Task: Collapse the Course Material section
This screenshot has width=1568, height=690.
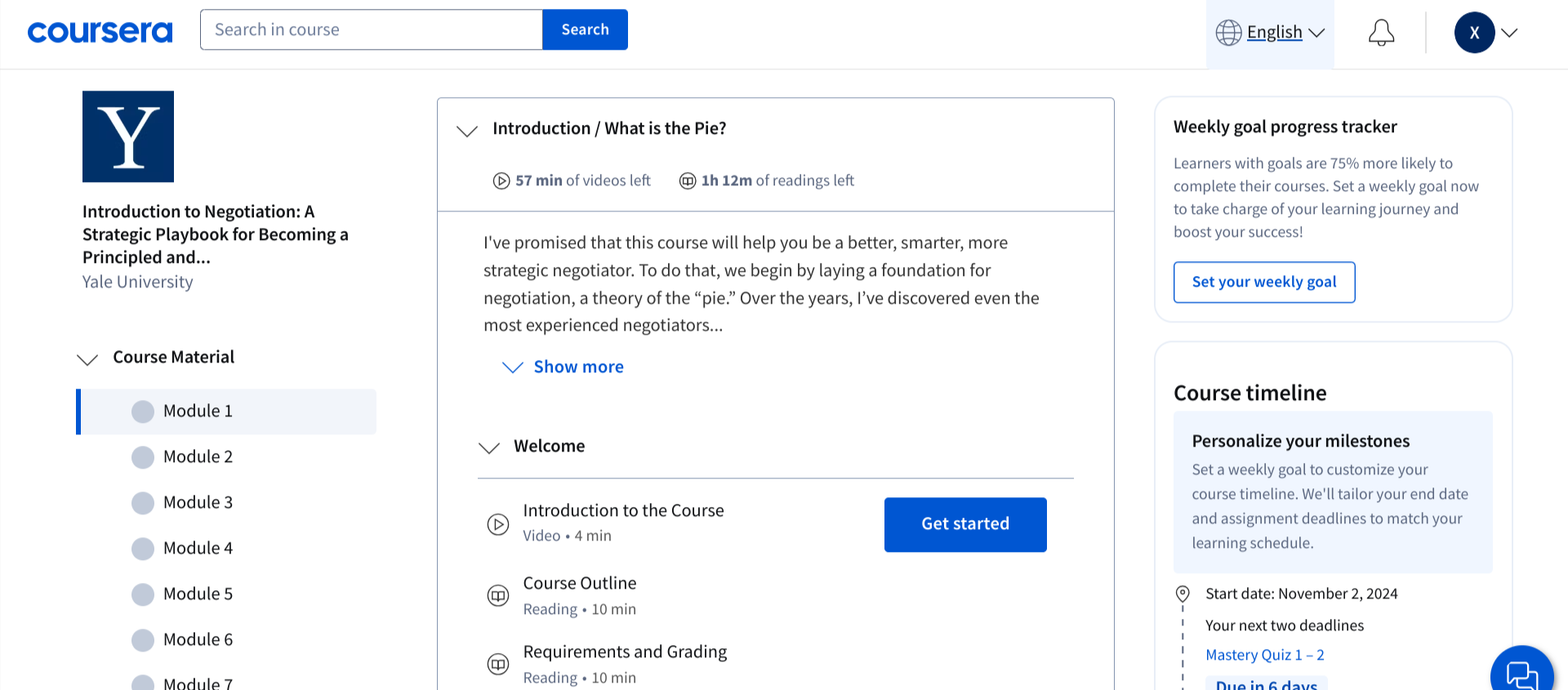Action: tap(87, 358)
